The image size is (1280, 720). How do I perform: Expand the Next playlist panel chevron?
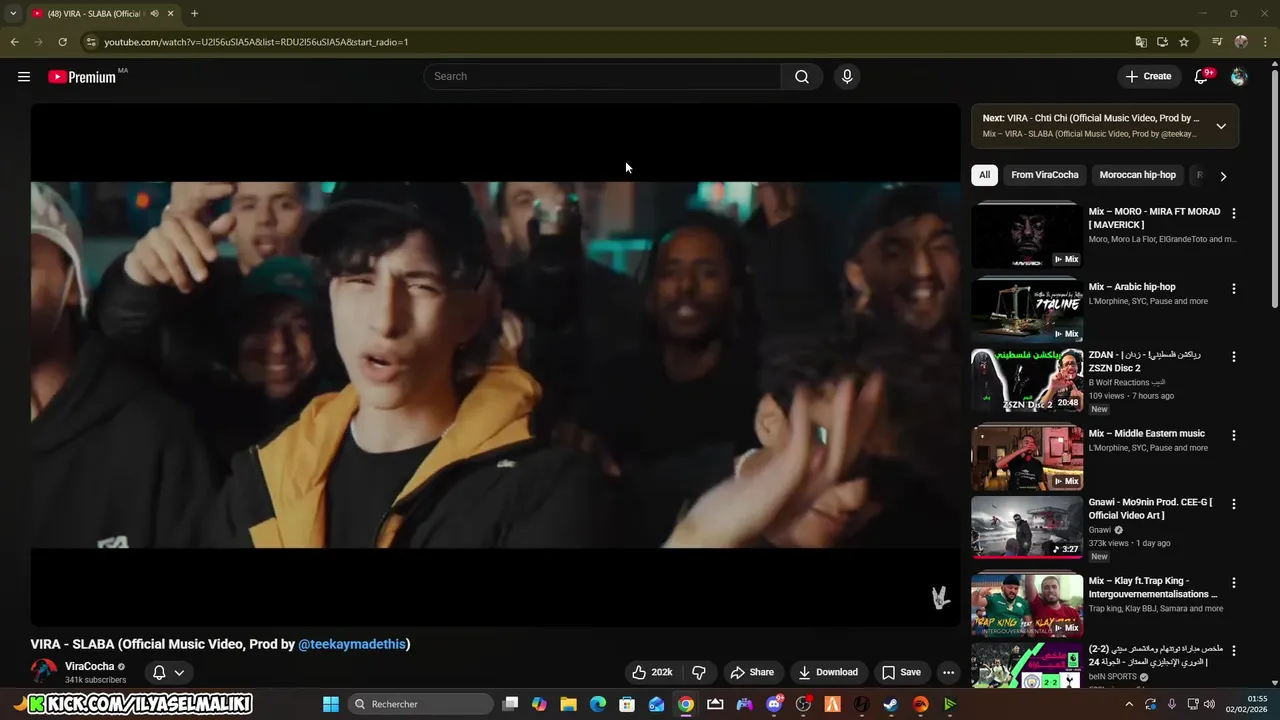pos(1221,126)
